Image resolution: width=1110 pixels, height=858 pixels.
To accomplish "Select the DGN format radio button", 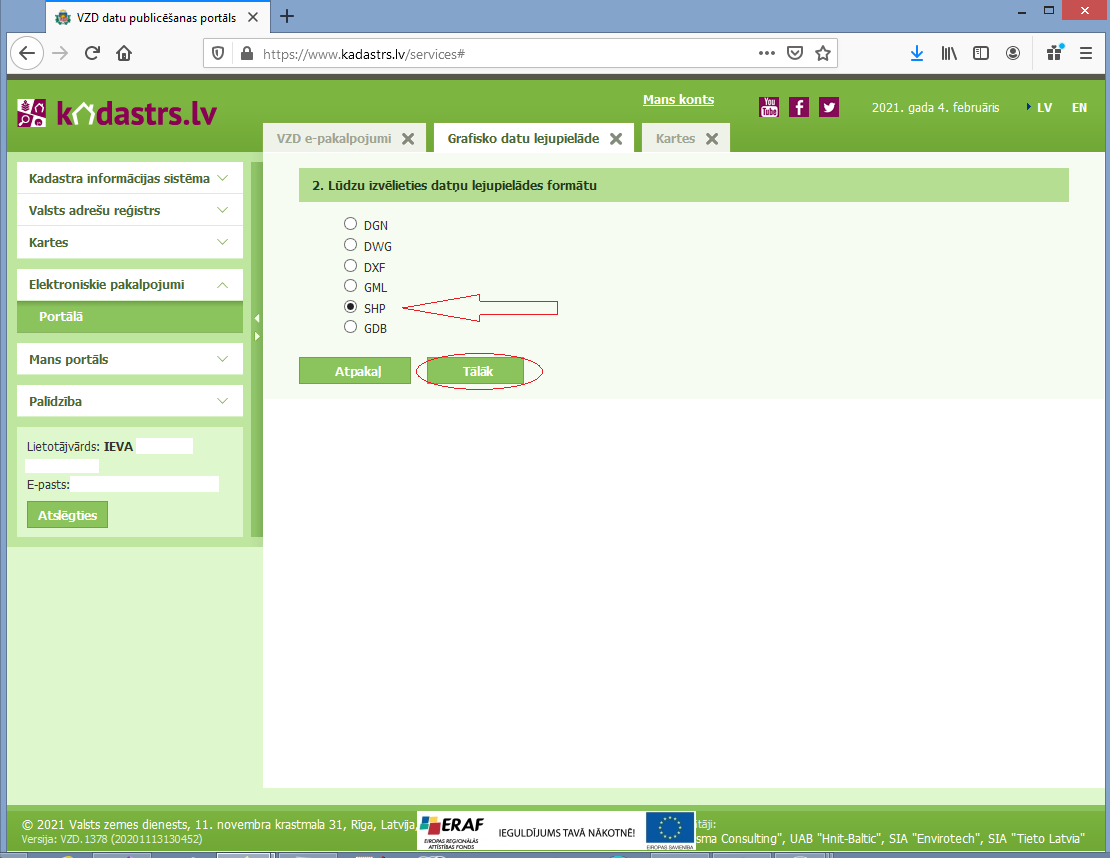I will click(x=350, y=224).
